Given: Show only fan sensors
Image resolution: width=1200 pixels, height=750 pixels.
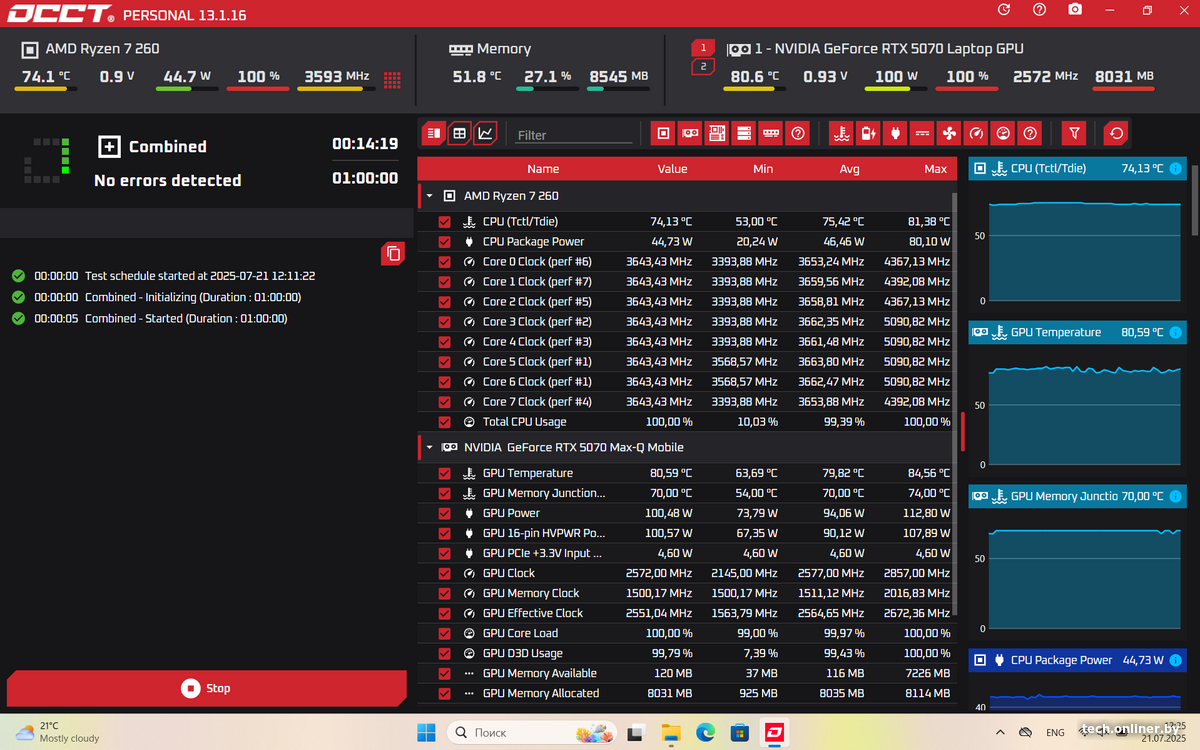Looking at the screenshot, I should [x=950, y=133].
